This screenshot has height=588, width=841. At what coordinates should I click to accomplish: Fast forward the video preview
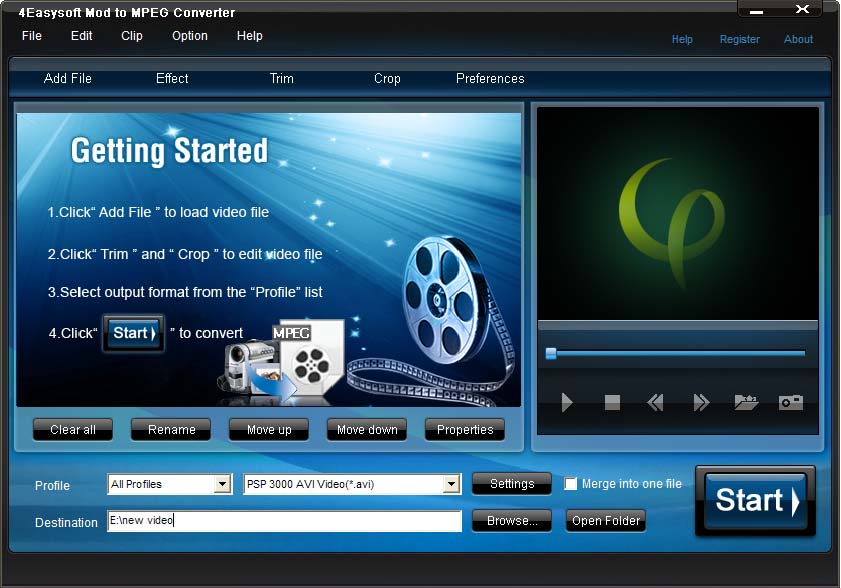699,402
